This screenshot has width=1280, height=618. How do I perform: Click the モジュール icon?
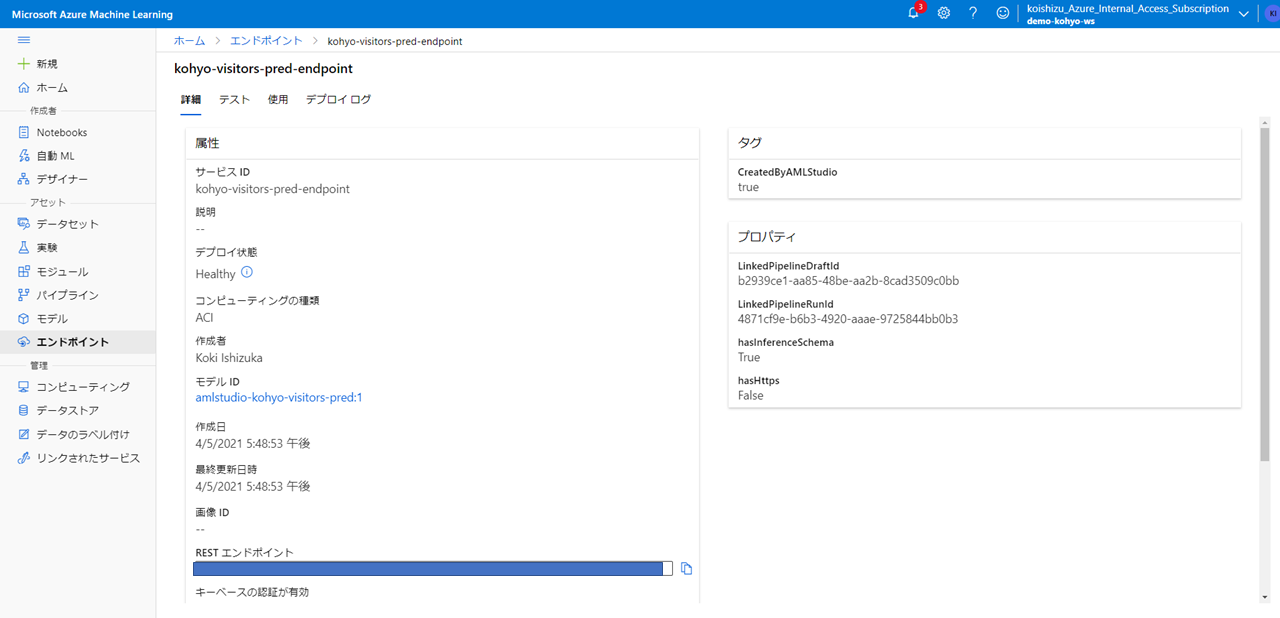[x=24, y=271]
